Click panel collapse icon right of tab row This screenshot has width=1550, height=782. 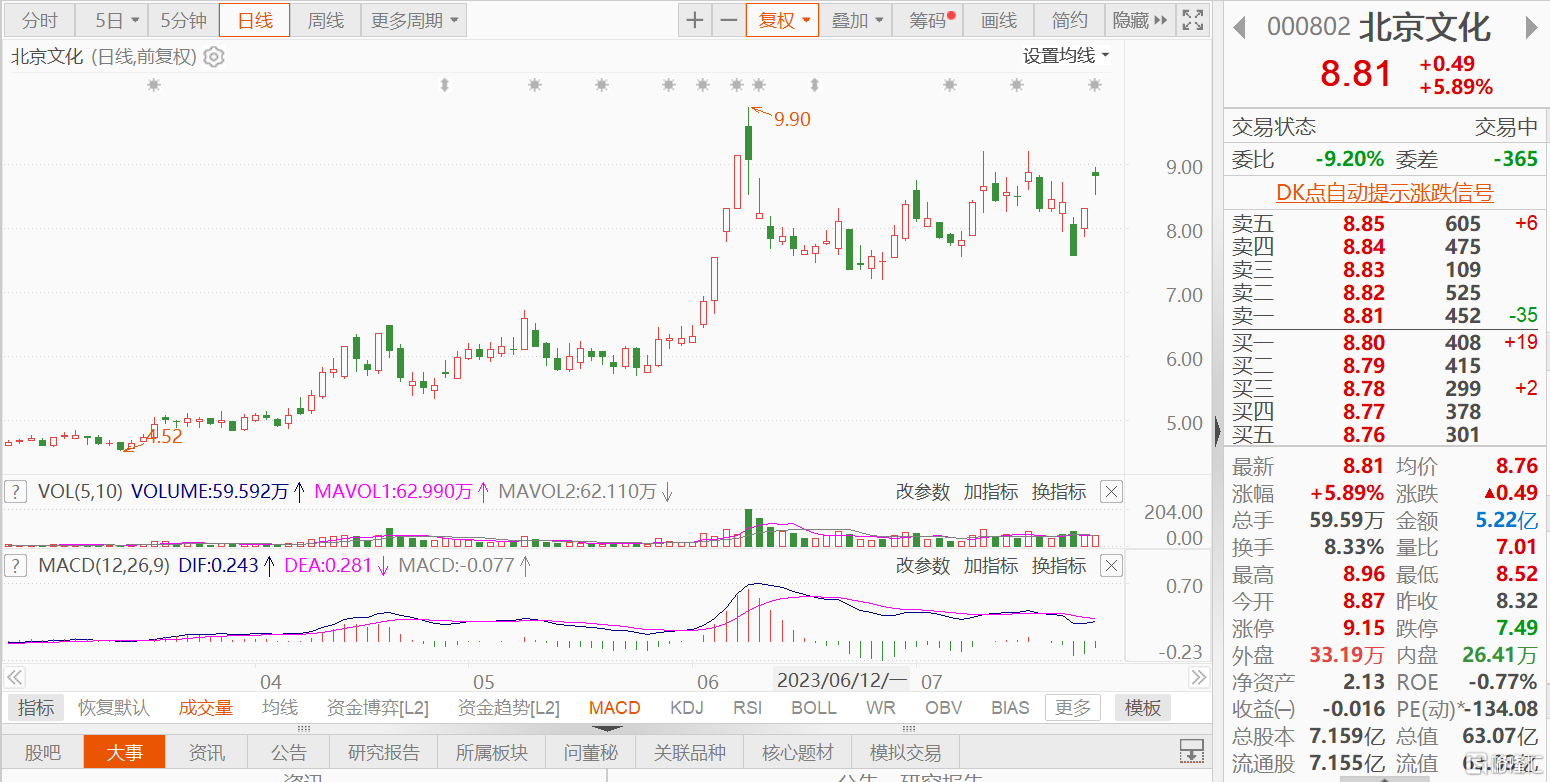click(1191, 751)
